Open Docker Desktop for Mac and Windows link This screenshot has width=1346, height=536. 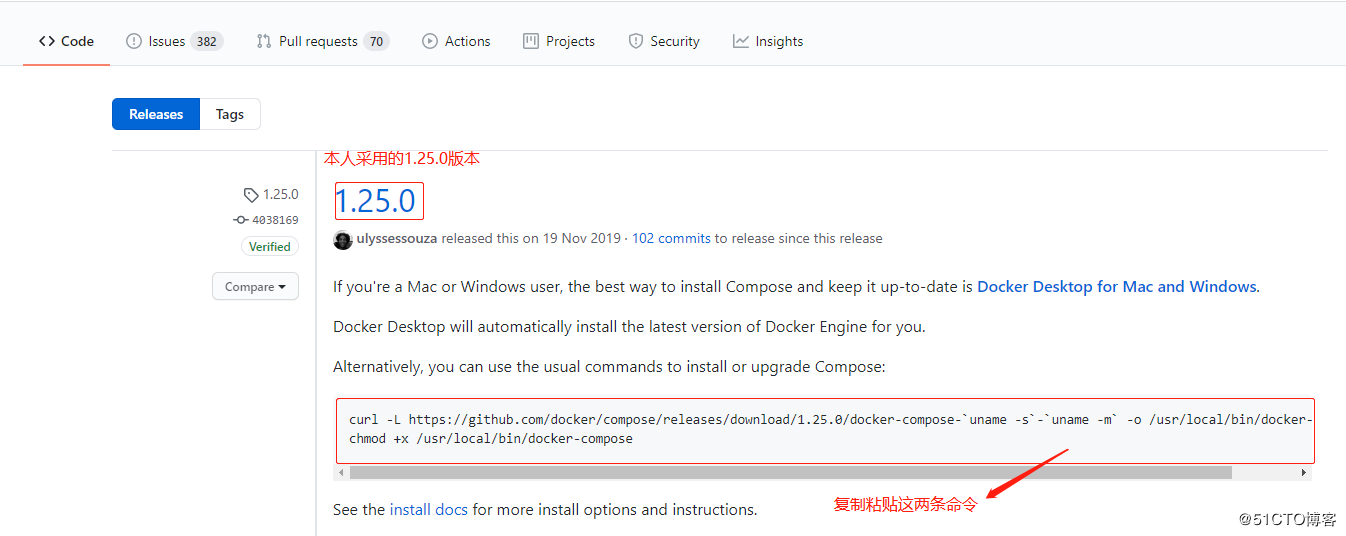1116,286
